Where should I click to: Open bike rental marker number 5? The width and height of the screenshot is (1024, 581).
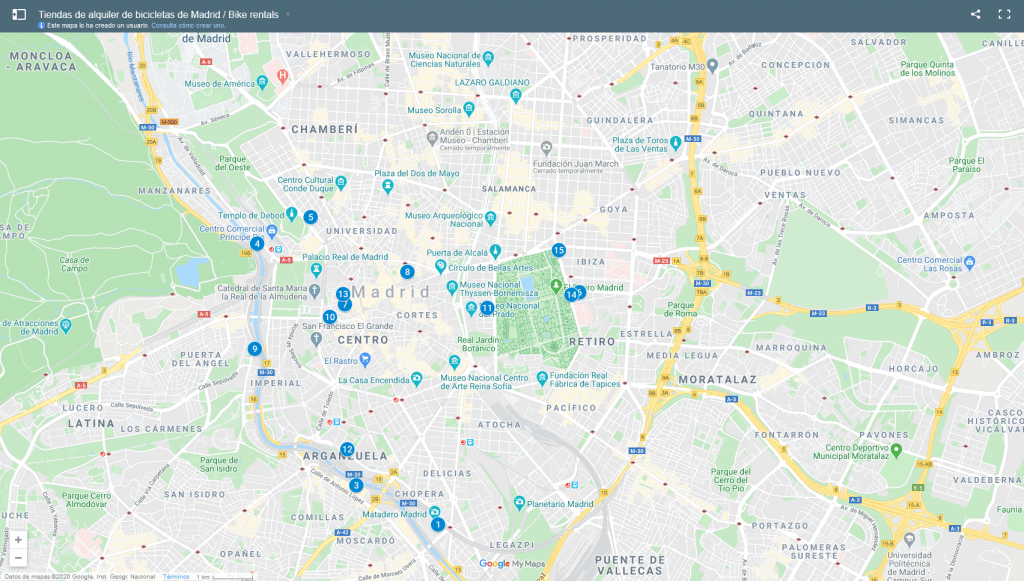(x=310, y=217)
